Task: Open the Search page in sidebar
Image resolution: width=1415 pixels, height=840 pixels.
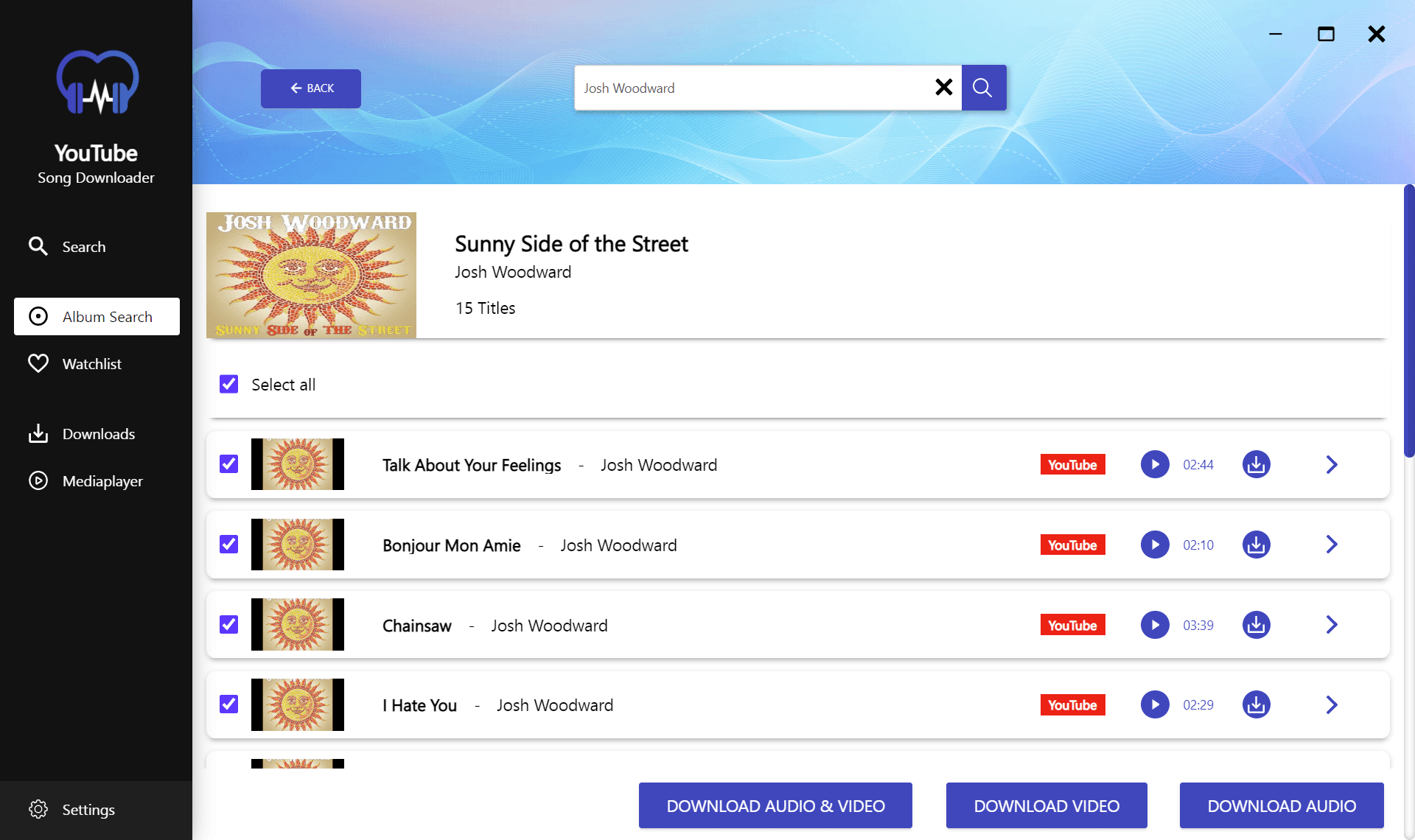Action: [67, 247]
